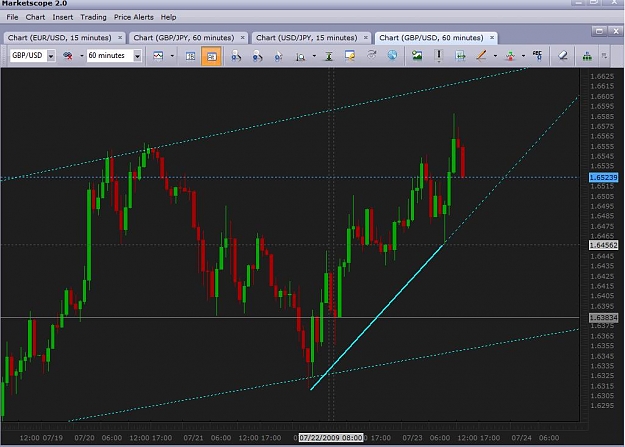Click the 07/20 date on time axis
Image resolution: width=625 pixels, height=447 pixels.
click(x=84, y=438)
